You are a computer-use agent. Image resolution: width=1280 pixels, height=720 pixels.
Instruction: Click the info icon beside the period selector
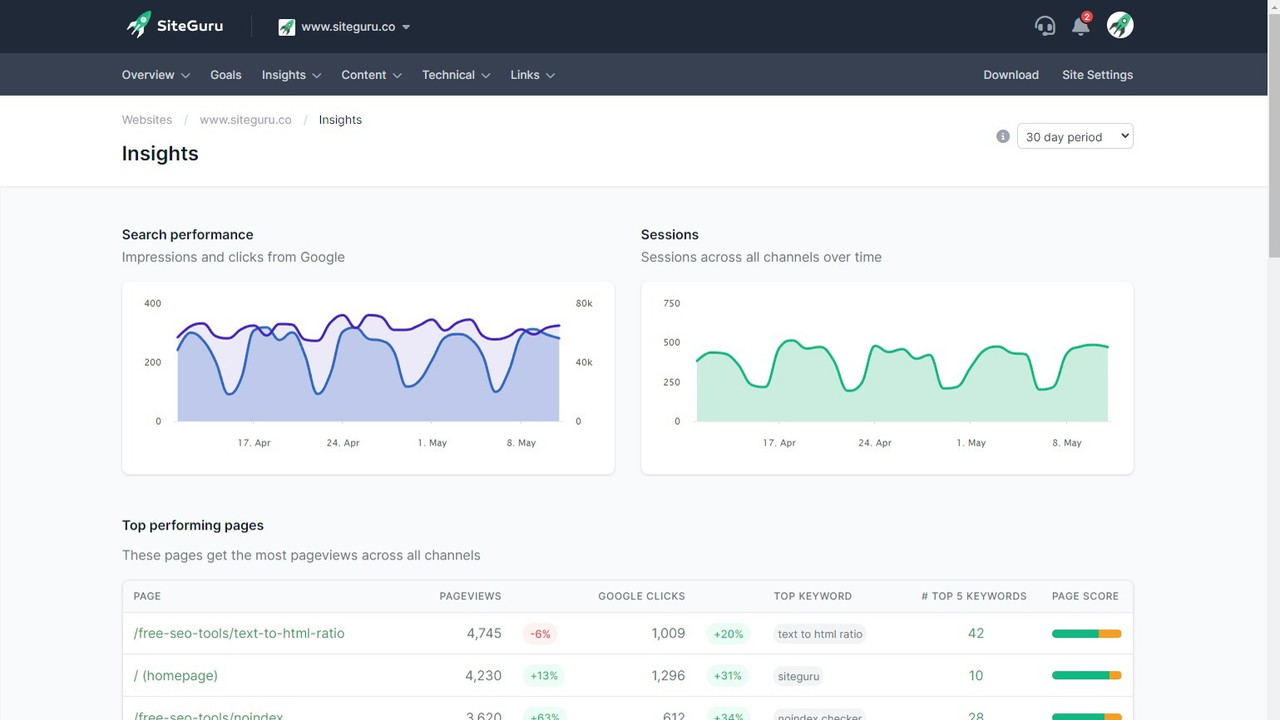1002,135
